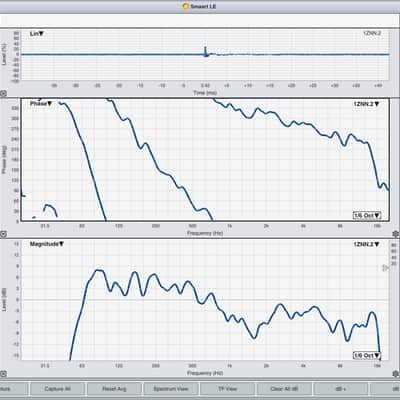The width and height of the screenshot is (400, 400).
Task: Open the Phase plot type dropdown
Action: (41, 104)
